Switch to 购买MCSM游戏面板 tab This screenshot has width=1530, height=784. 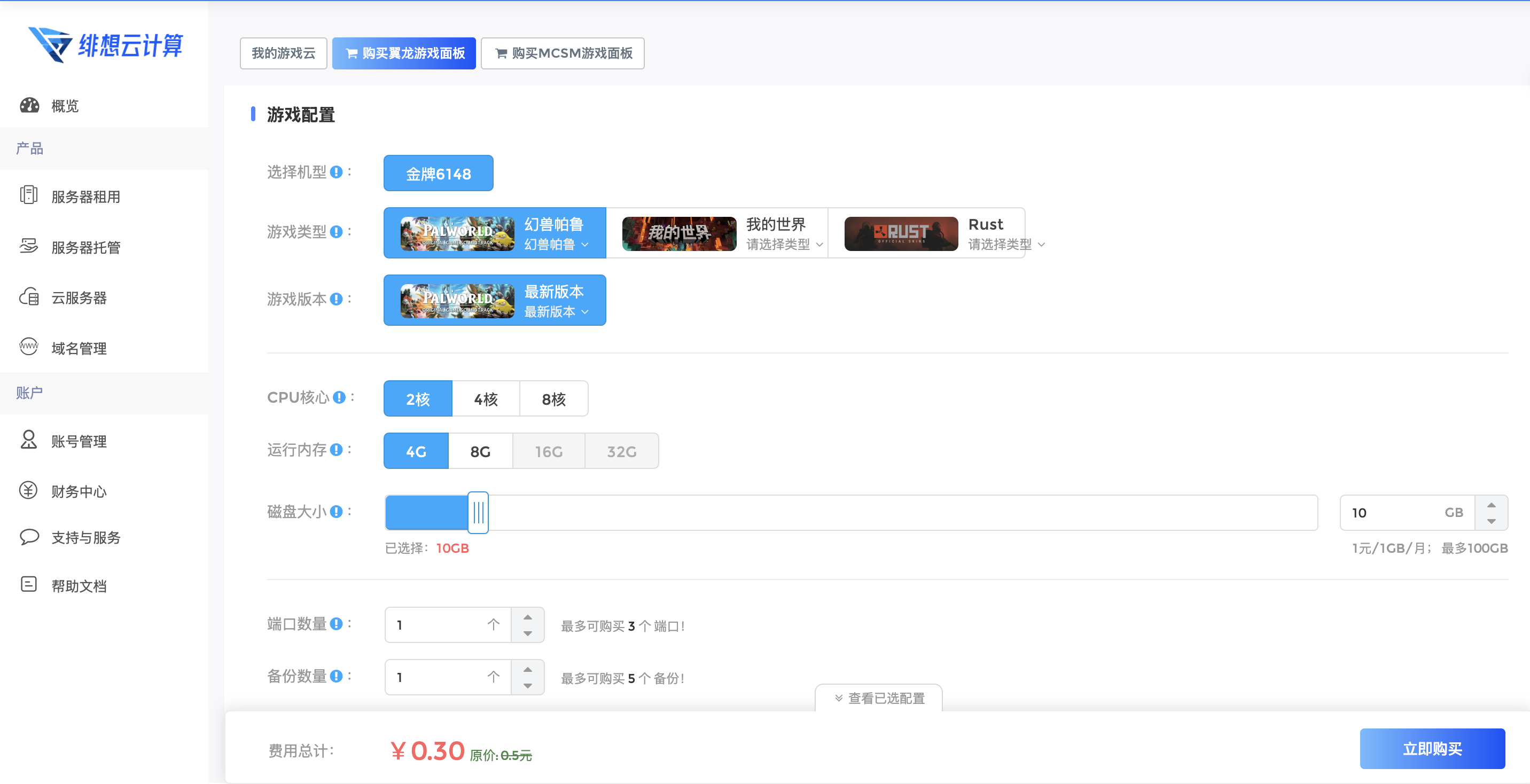[563, 53]
